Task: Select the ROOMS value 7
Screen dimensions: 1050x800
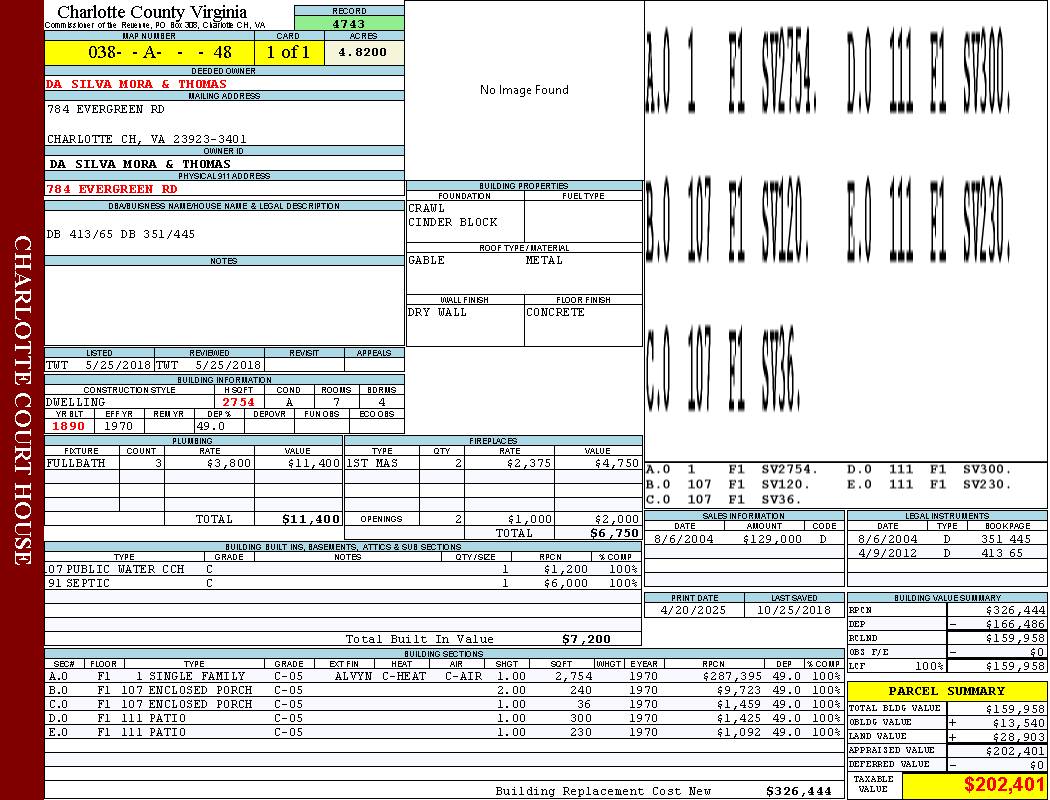Action: click(x=337, y=402)
